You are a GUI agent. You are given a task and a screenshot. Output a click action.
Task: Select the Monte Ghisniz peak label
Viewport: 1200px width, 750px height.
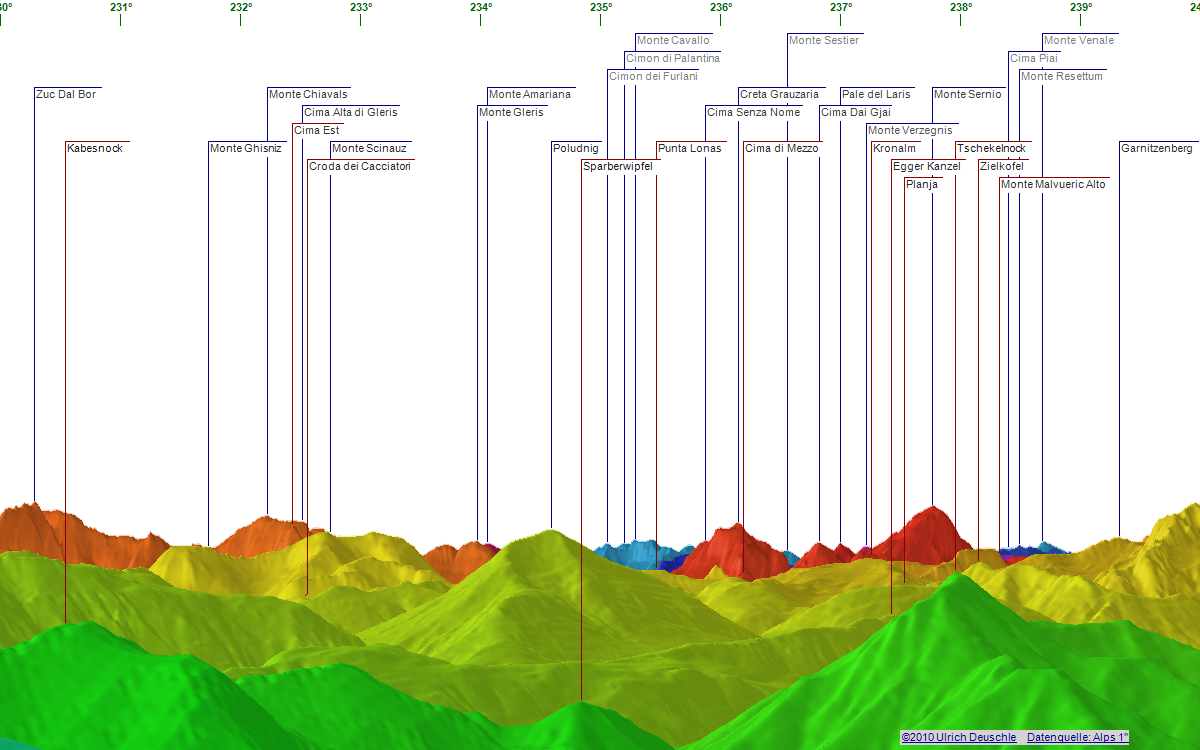pos(245,147)
